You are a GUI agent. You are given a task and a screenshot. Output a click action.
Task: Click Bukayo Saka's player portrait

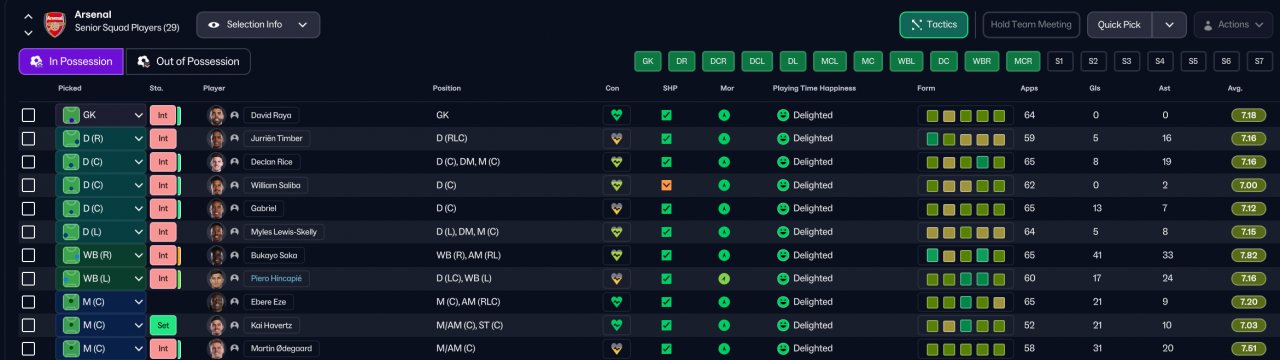(216, 255)
